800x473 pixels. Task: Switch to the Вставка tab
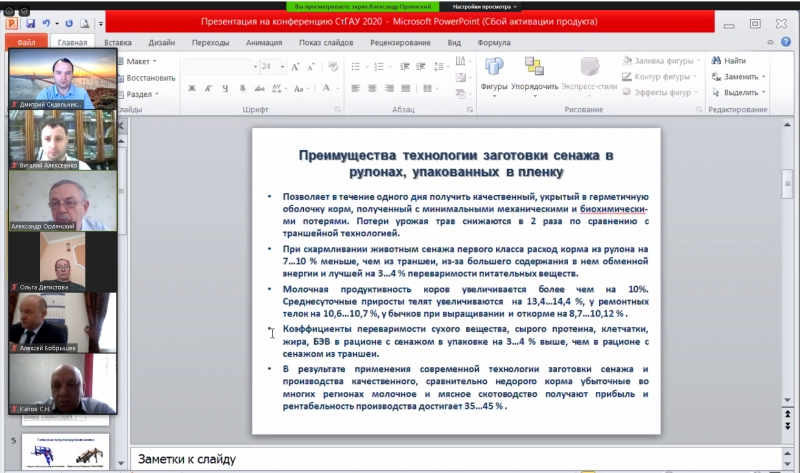118,42
